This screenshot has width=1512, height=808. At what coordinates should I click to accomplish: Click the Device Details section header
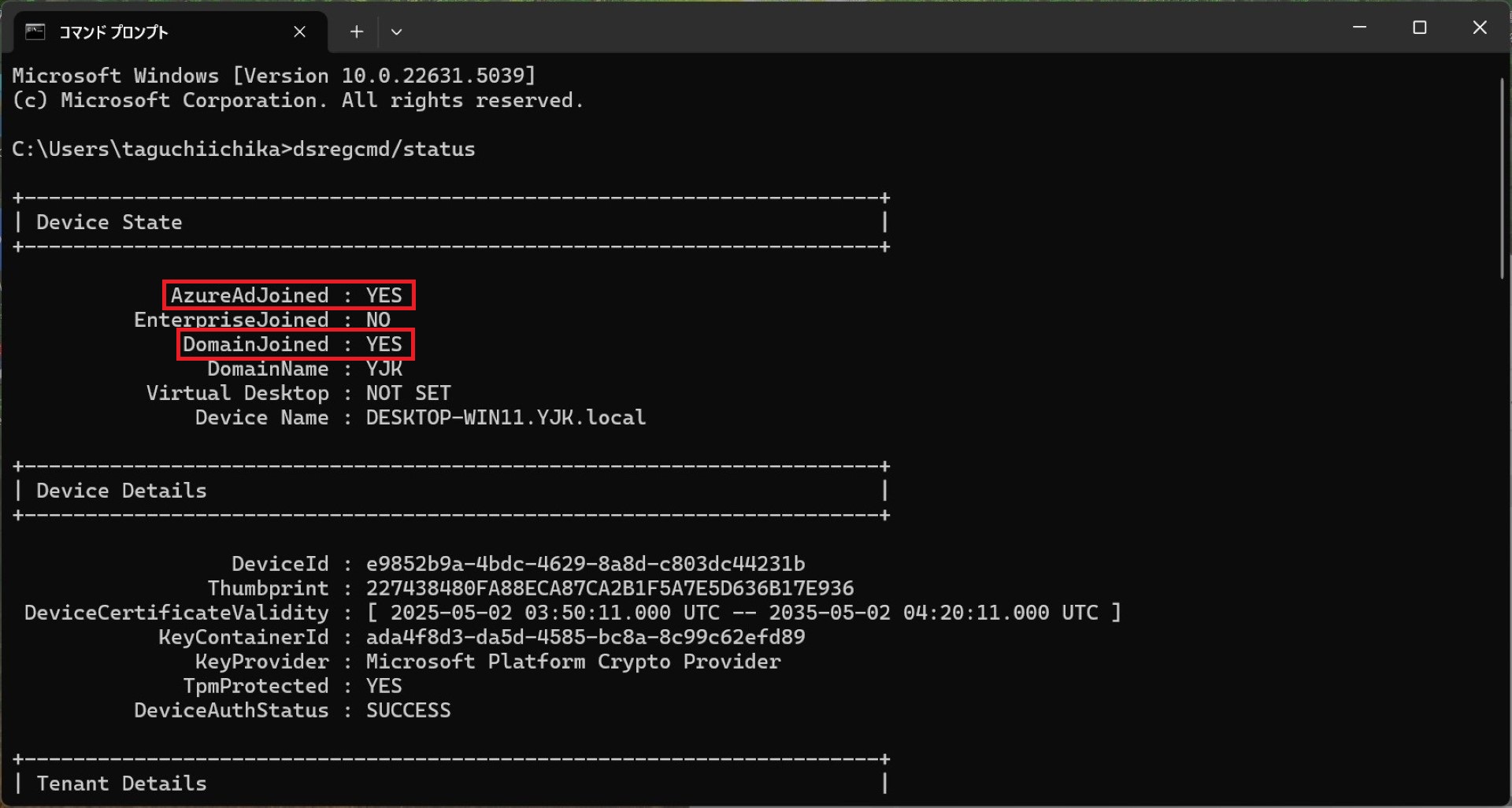(x=121, y=491)
